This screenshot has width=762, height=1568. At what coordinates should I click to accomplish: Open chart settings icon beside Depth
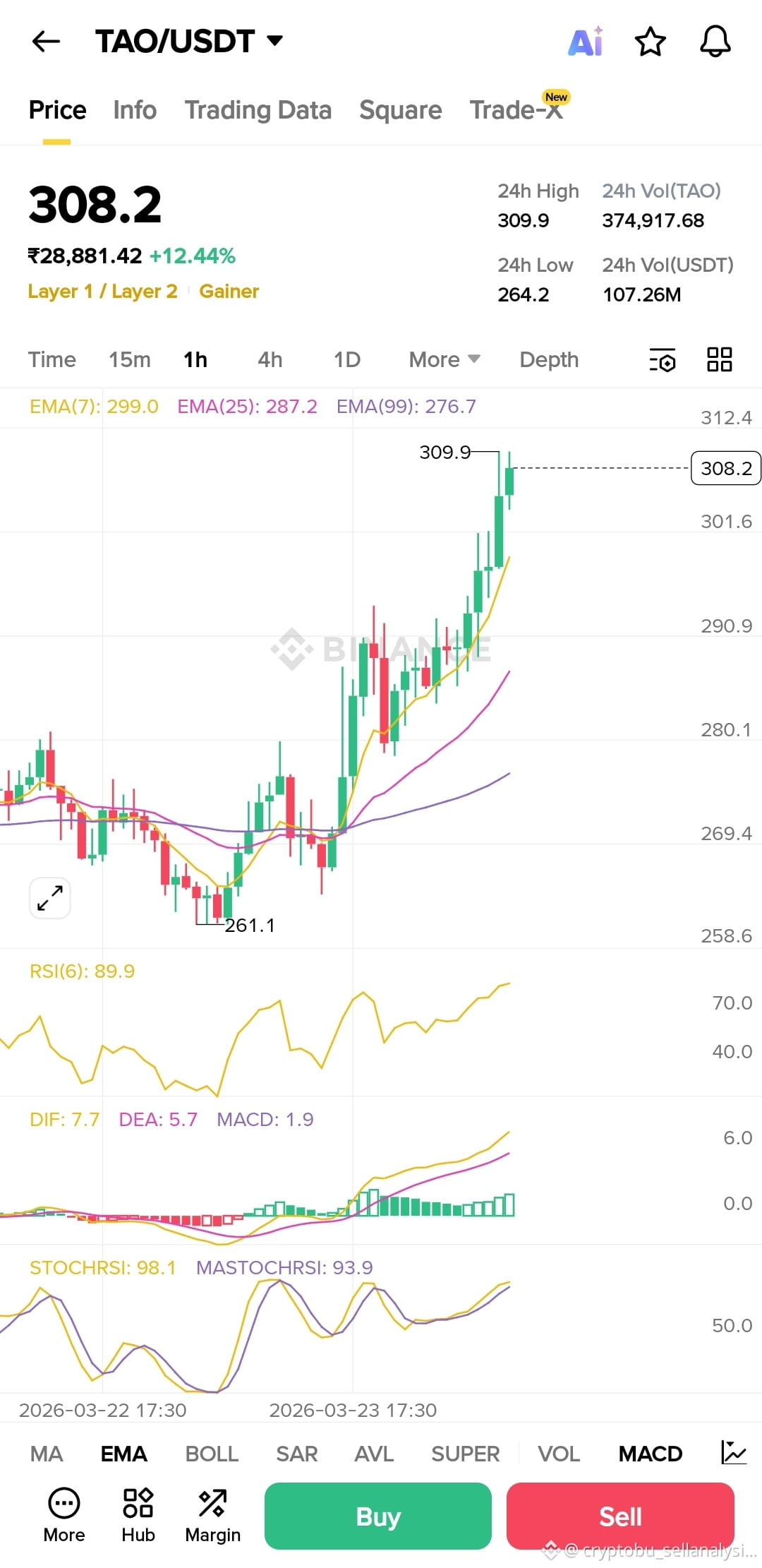[x=662, y=360]
